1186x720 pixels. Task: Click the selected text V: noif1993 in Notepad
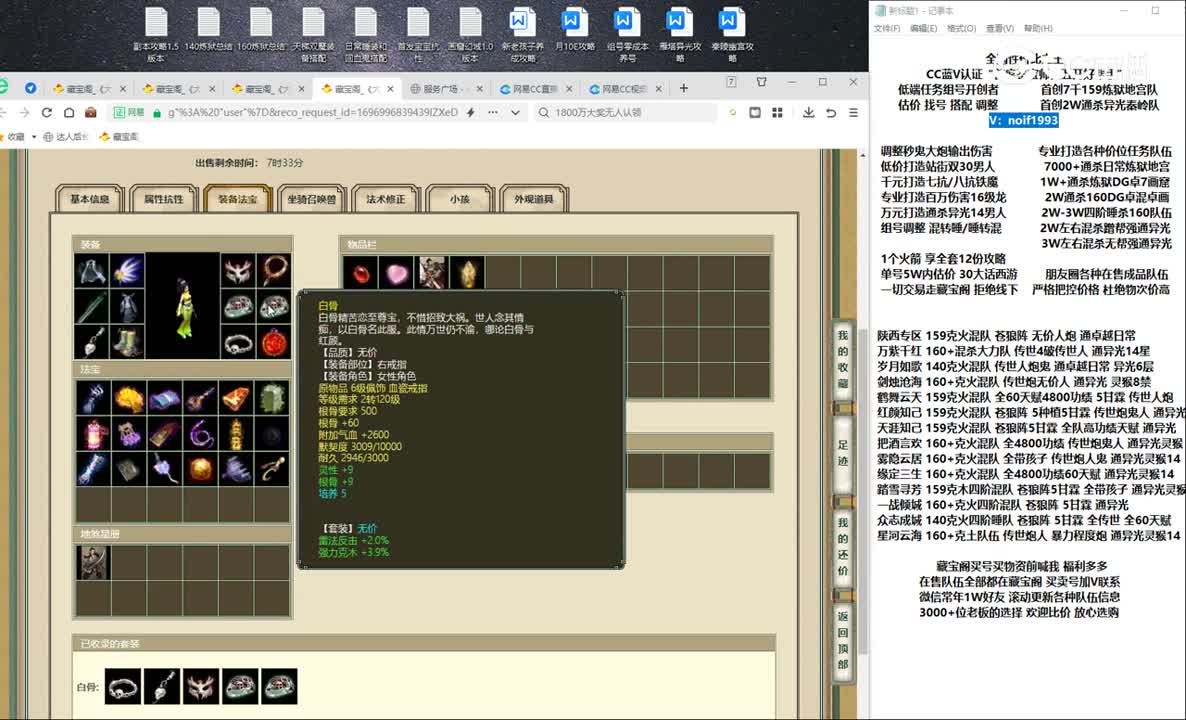(1023, 120)
